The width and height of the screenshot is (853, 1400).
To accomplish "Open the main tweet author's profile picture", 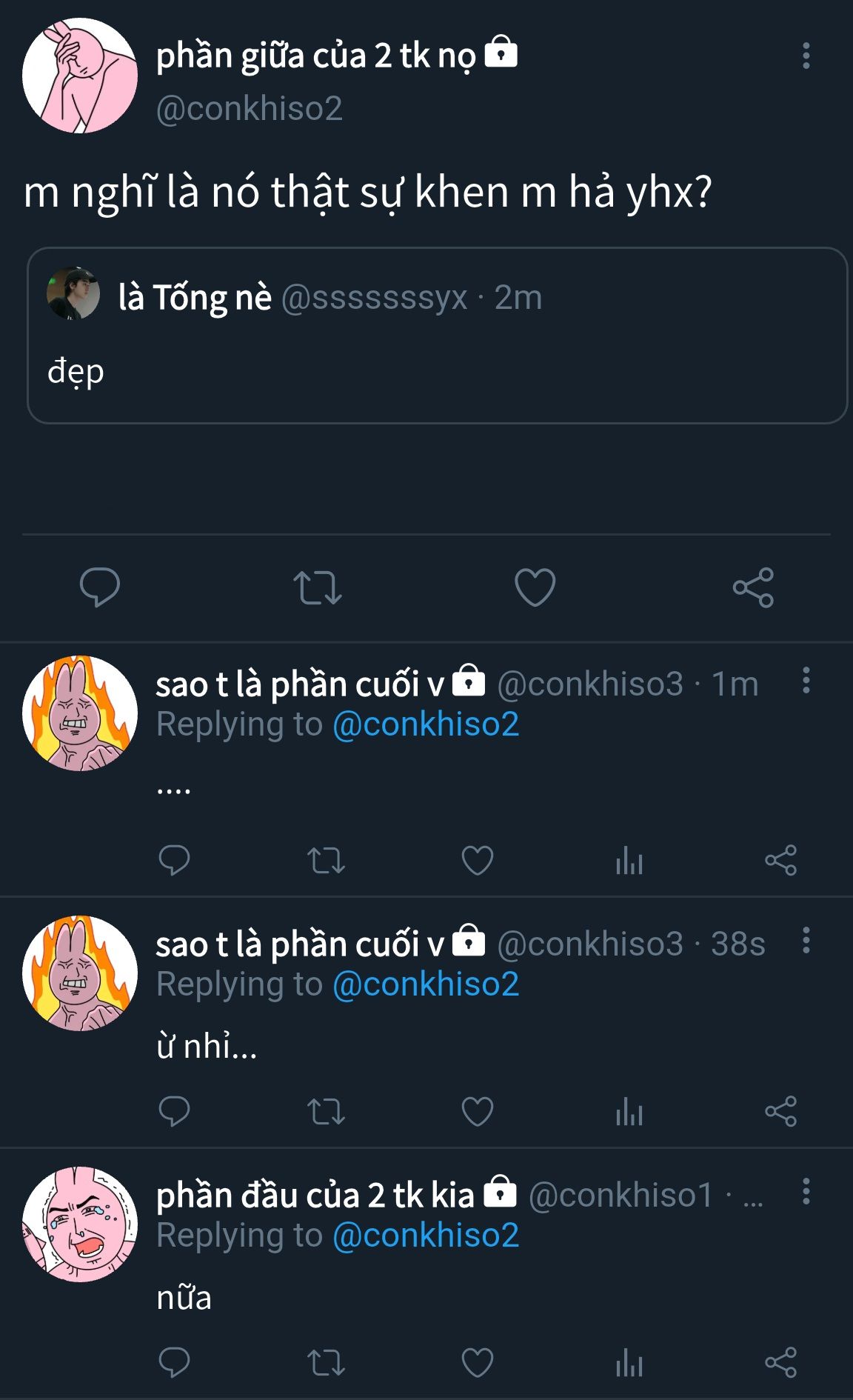I will [80, 76].
